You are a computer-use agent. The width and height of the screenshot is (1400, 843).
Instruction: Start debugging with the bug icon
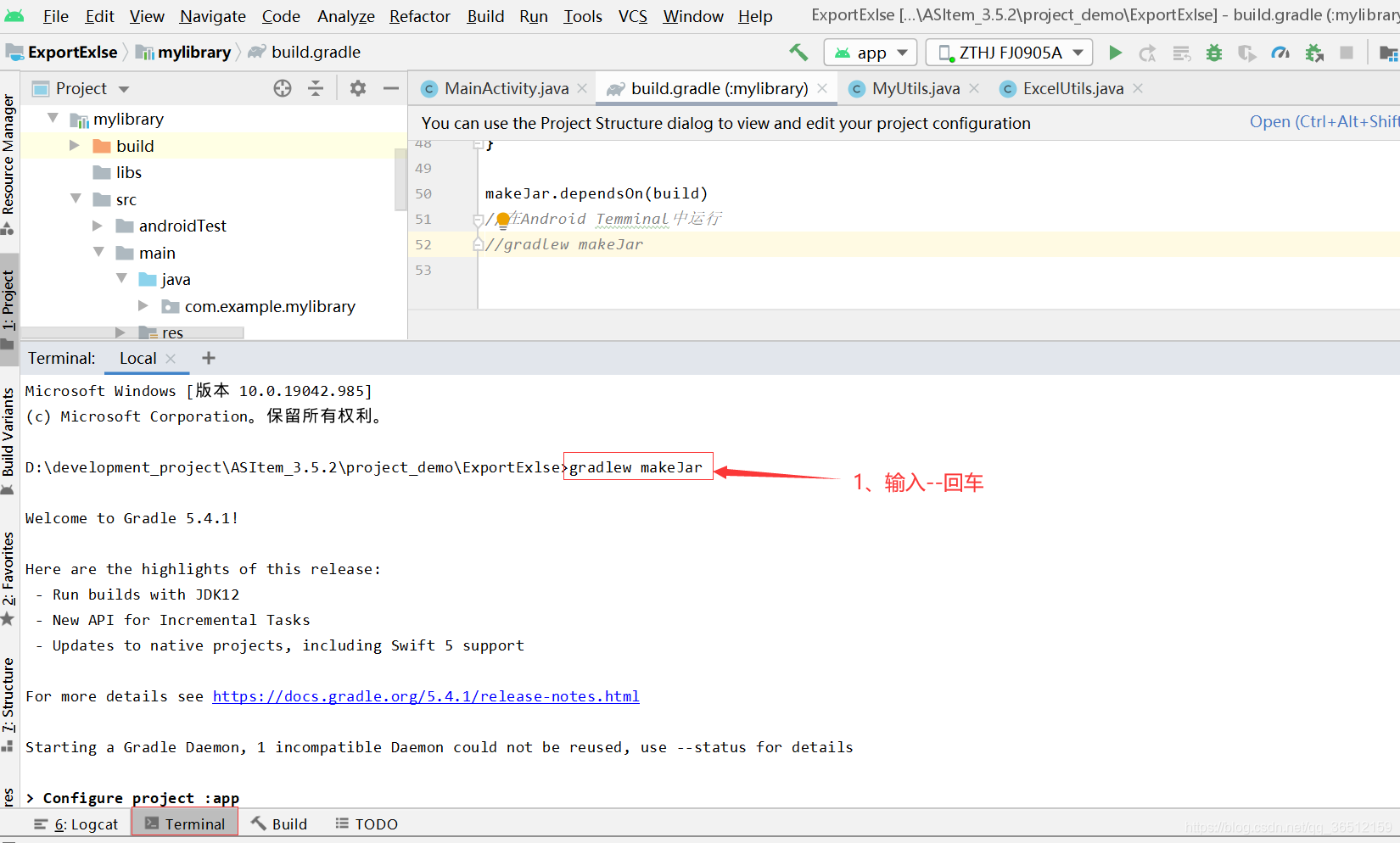coord(1214,53)
